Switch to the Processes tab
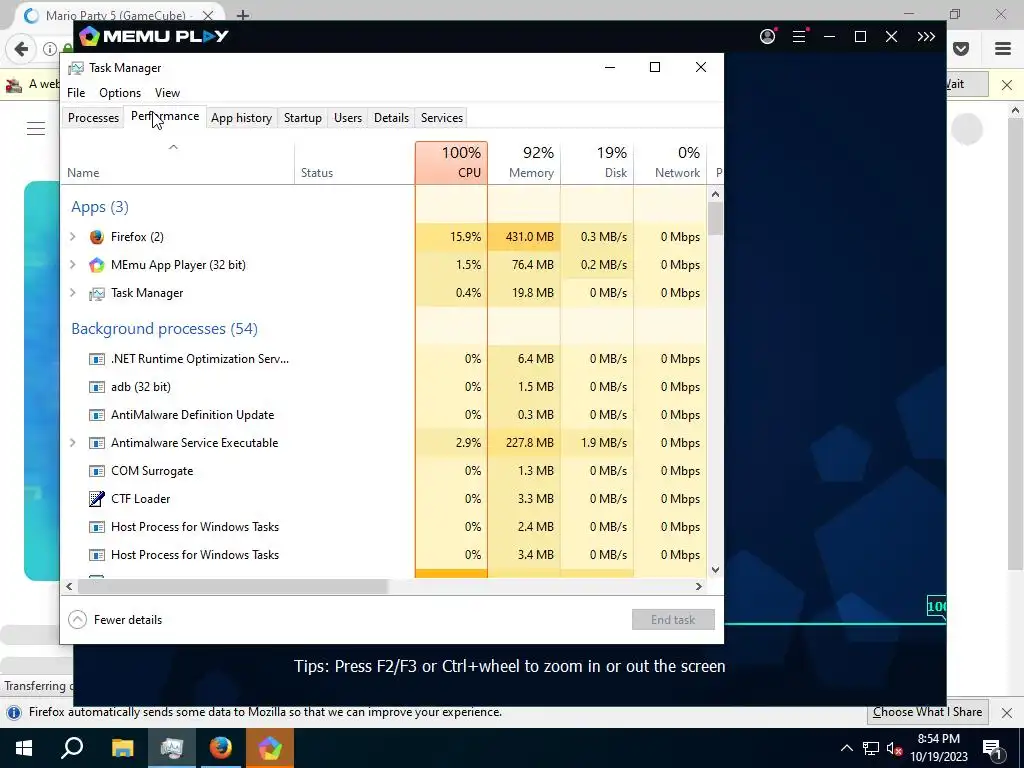1024x768 pixels. 93,118
